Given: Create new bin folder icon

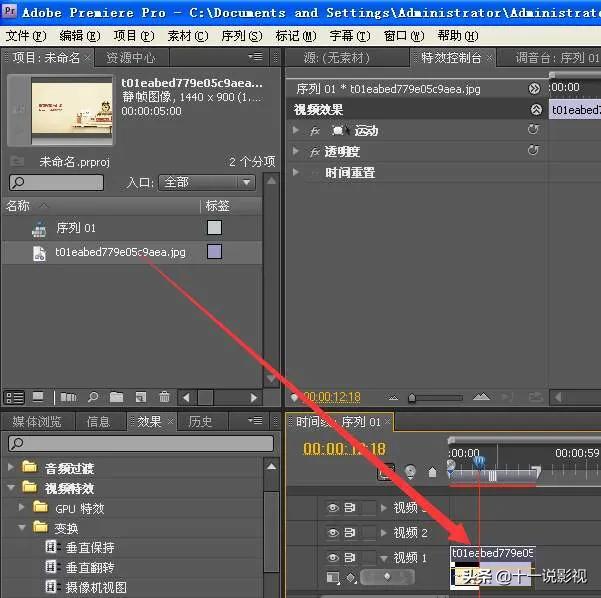Looking at the screenshot, I should click(x=116, y=397).
